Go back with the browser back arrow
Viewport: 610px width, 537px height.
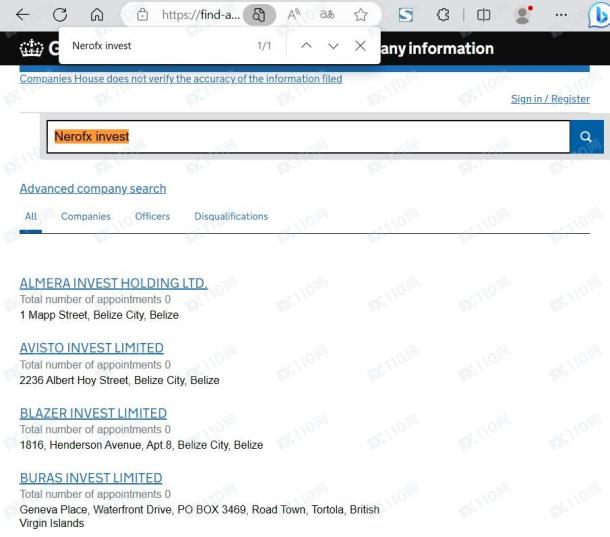click(23, 15)
